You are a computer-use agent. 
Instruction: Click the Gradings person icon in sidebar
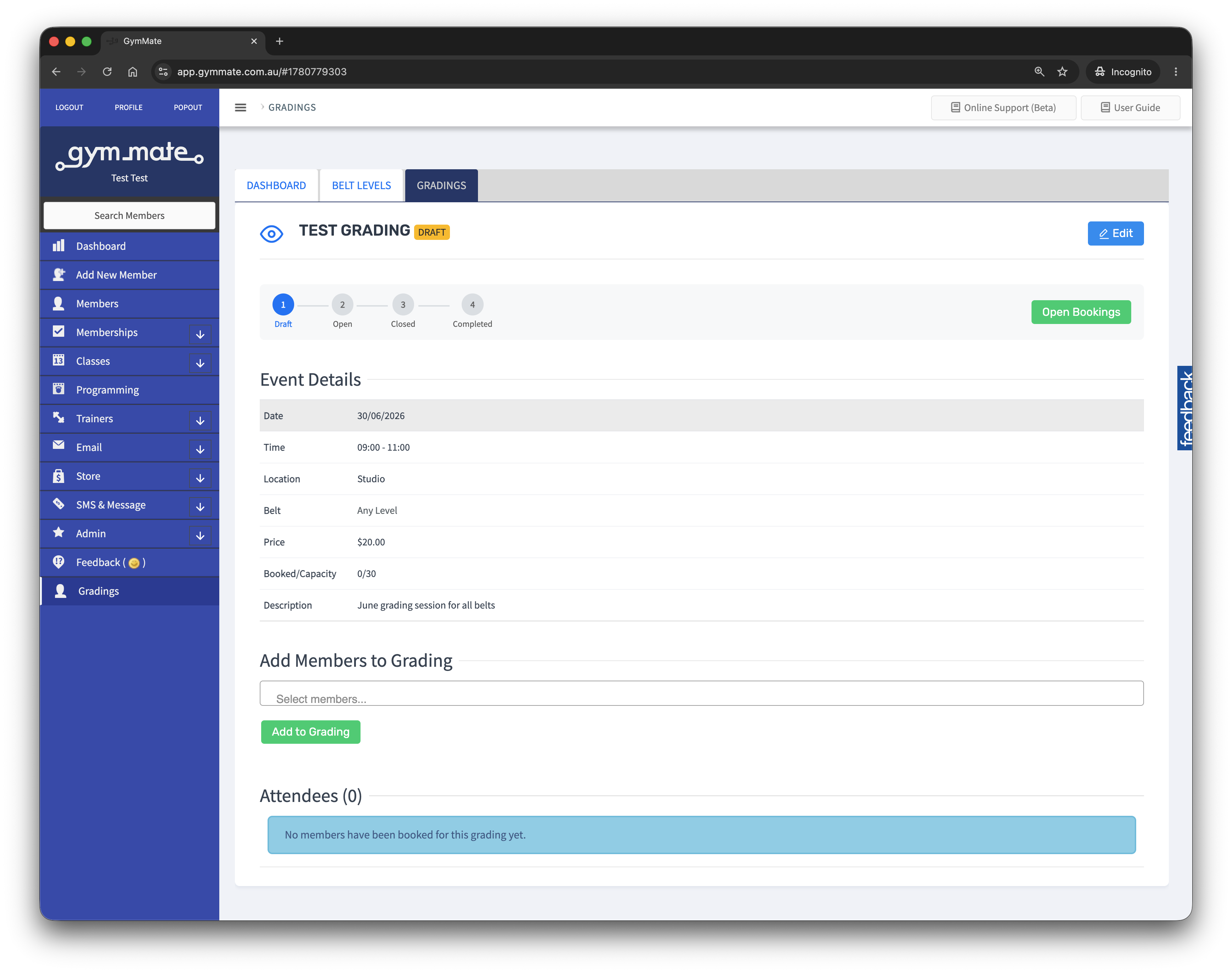click(x=60, y=591)
